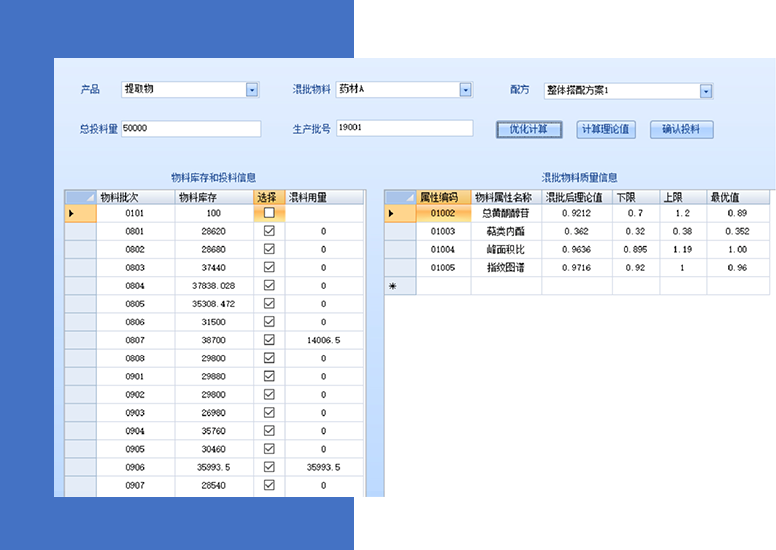Expand the 混批物料 dropdown list
Screen dimensions: 776x550
[x=465, y=90]
